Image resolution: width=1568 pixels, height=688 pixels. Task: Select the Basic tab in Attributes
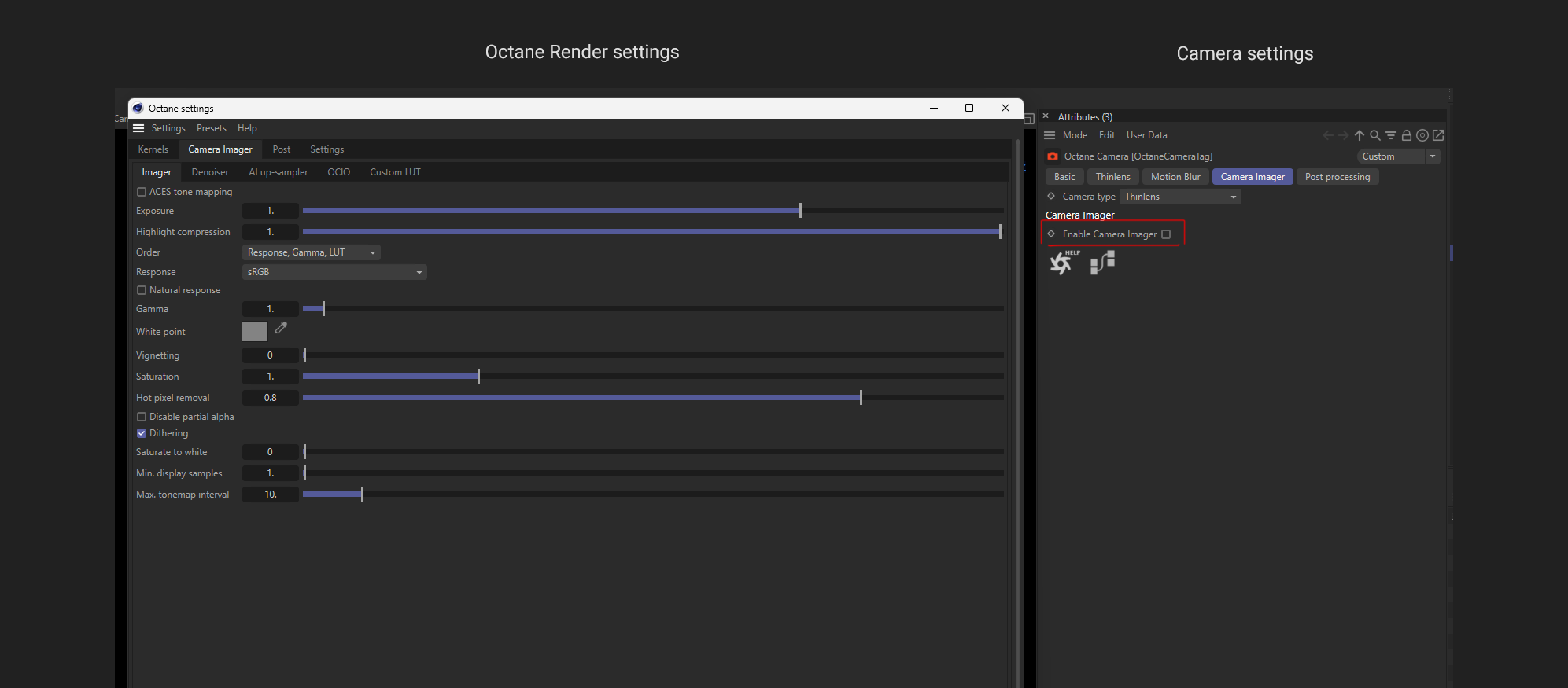click(x=1064, y=177)
